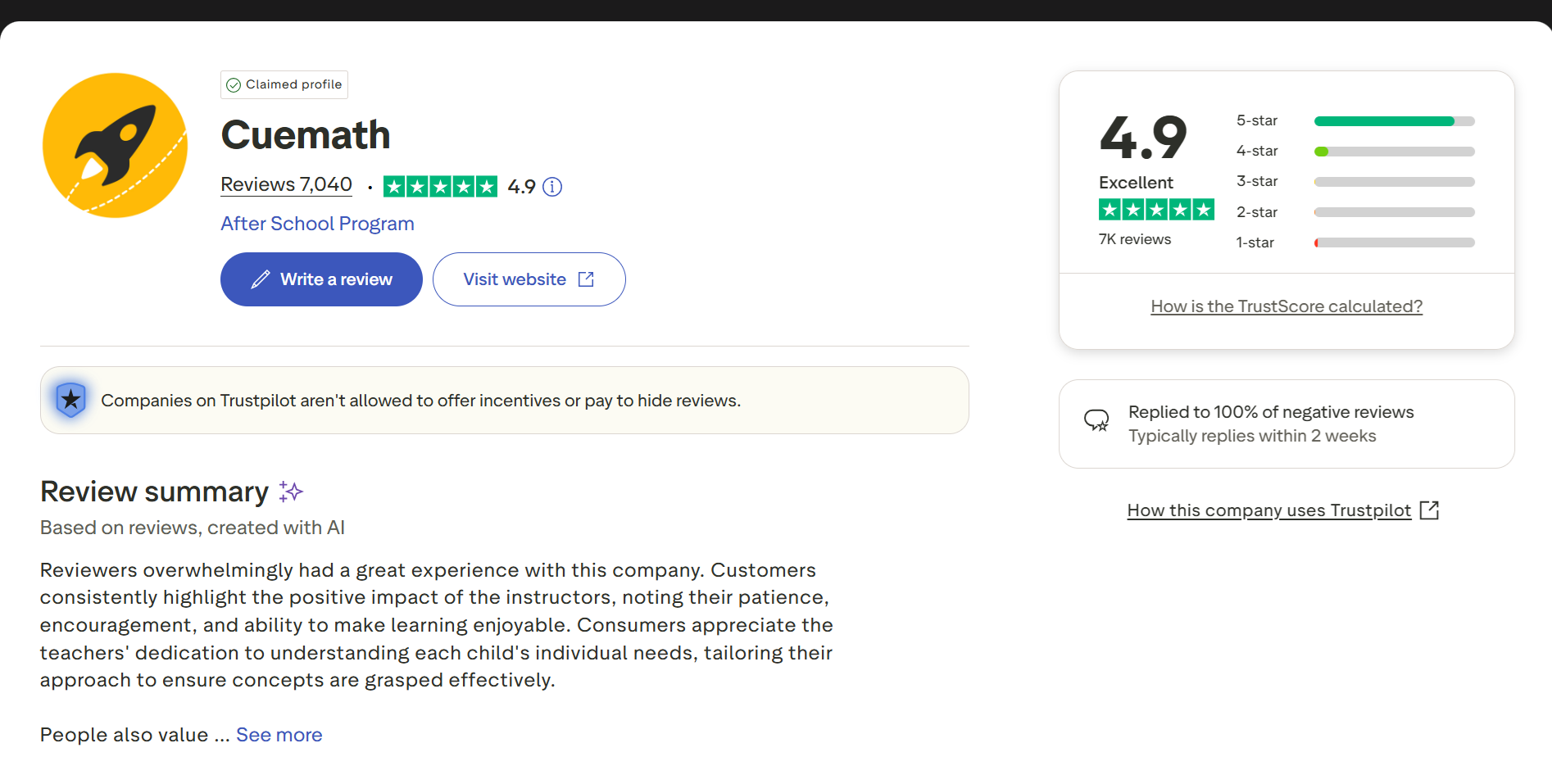Click the Visit website button
The height and width of the screenshot is (784, 1552).
point(529,279)
